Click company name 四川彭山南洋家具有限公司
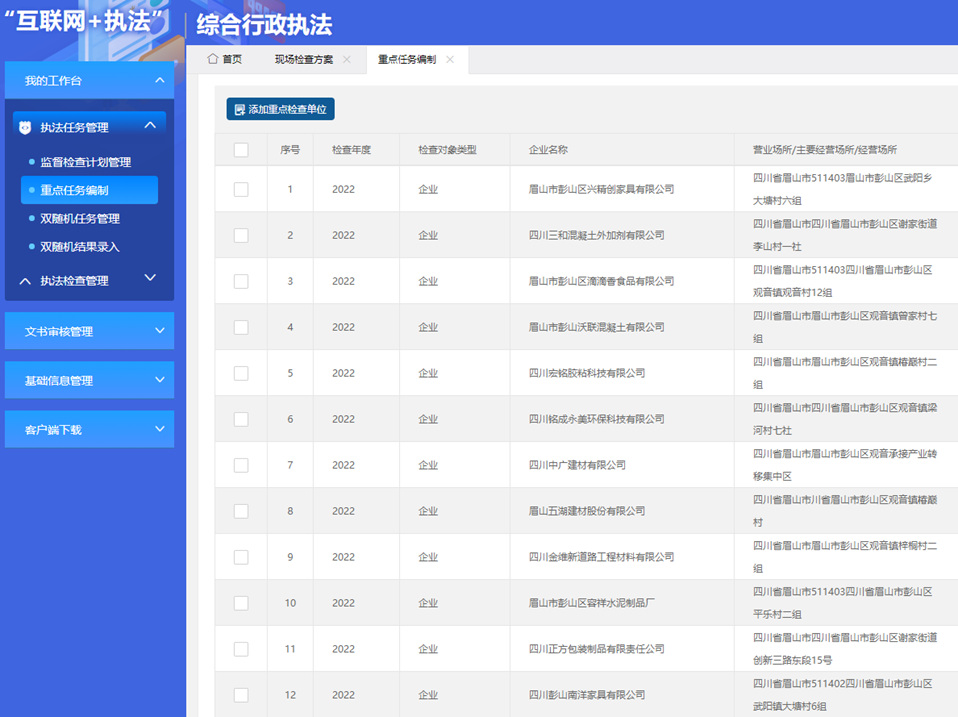958x717 pixels. coord(587,695)
